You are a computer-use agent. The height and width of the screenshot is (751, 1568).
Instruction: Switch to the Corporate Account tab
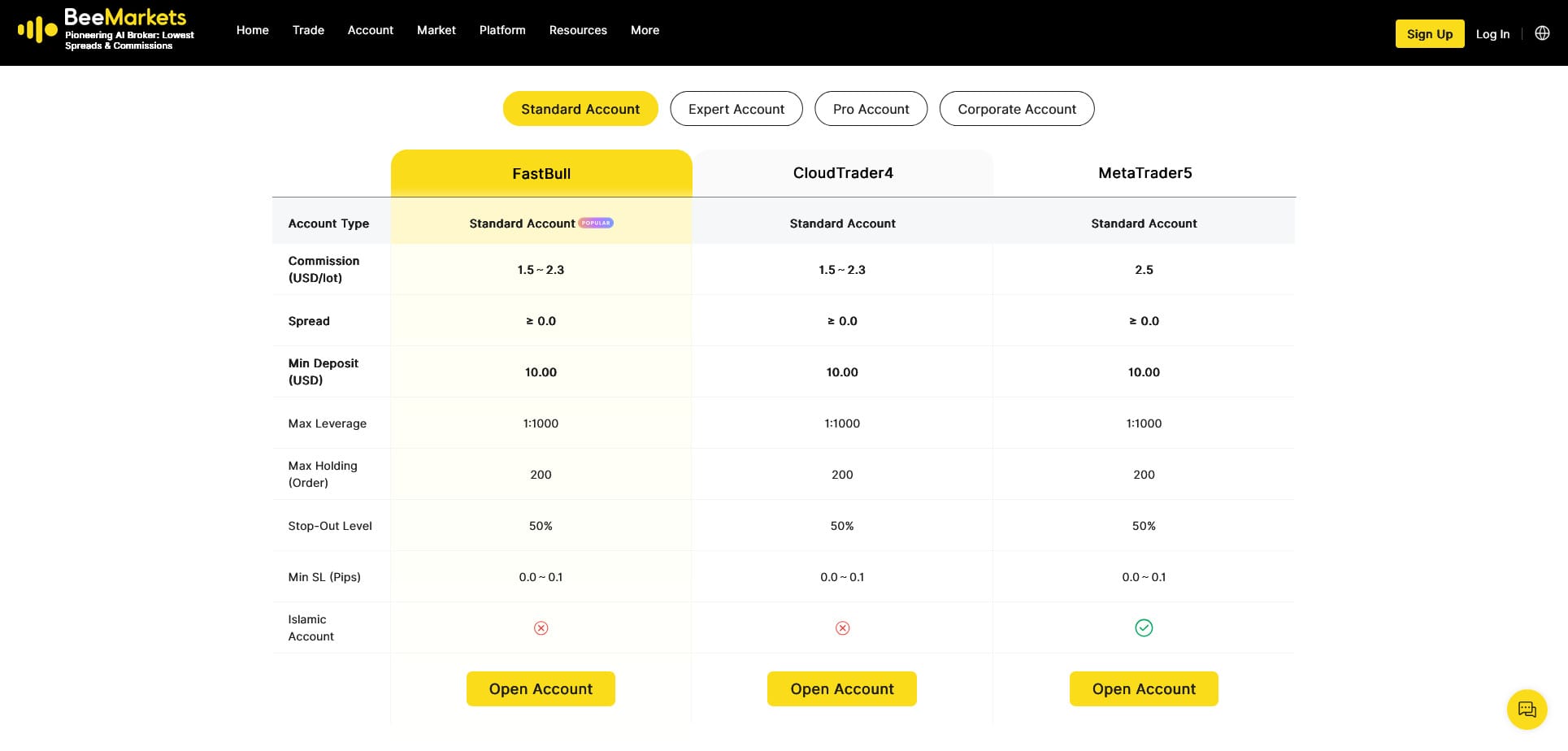pyautogui.click(x=1017, y=109)
